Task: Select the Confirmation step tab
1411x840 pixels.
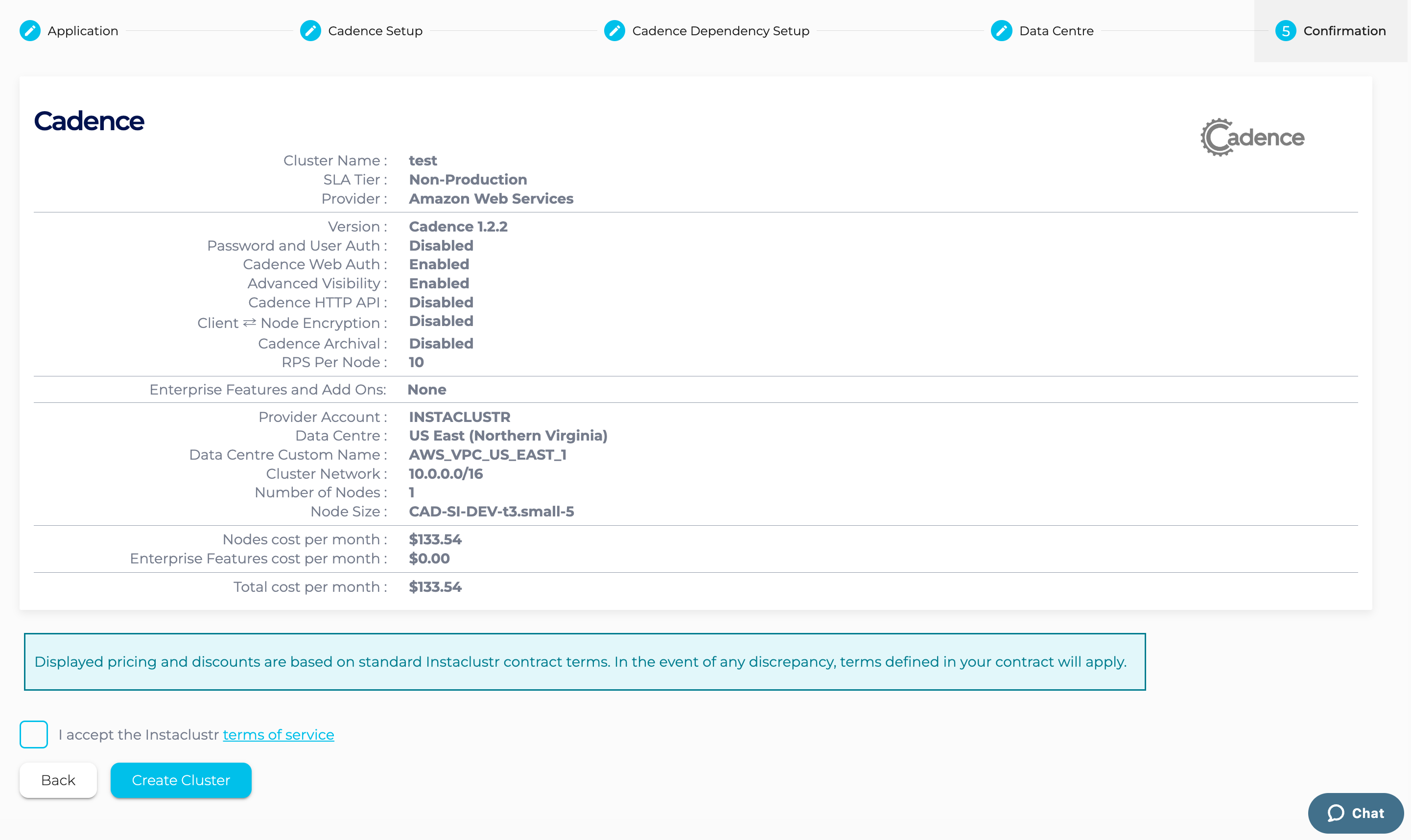Action: point(1344,30)
